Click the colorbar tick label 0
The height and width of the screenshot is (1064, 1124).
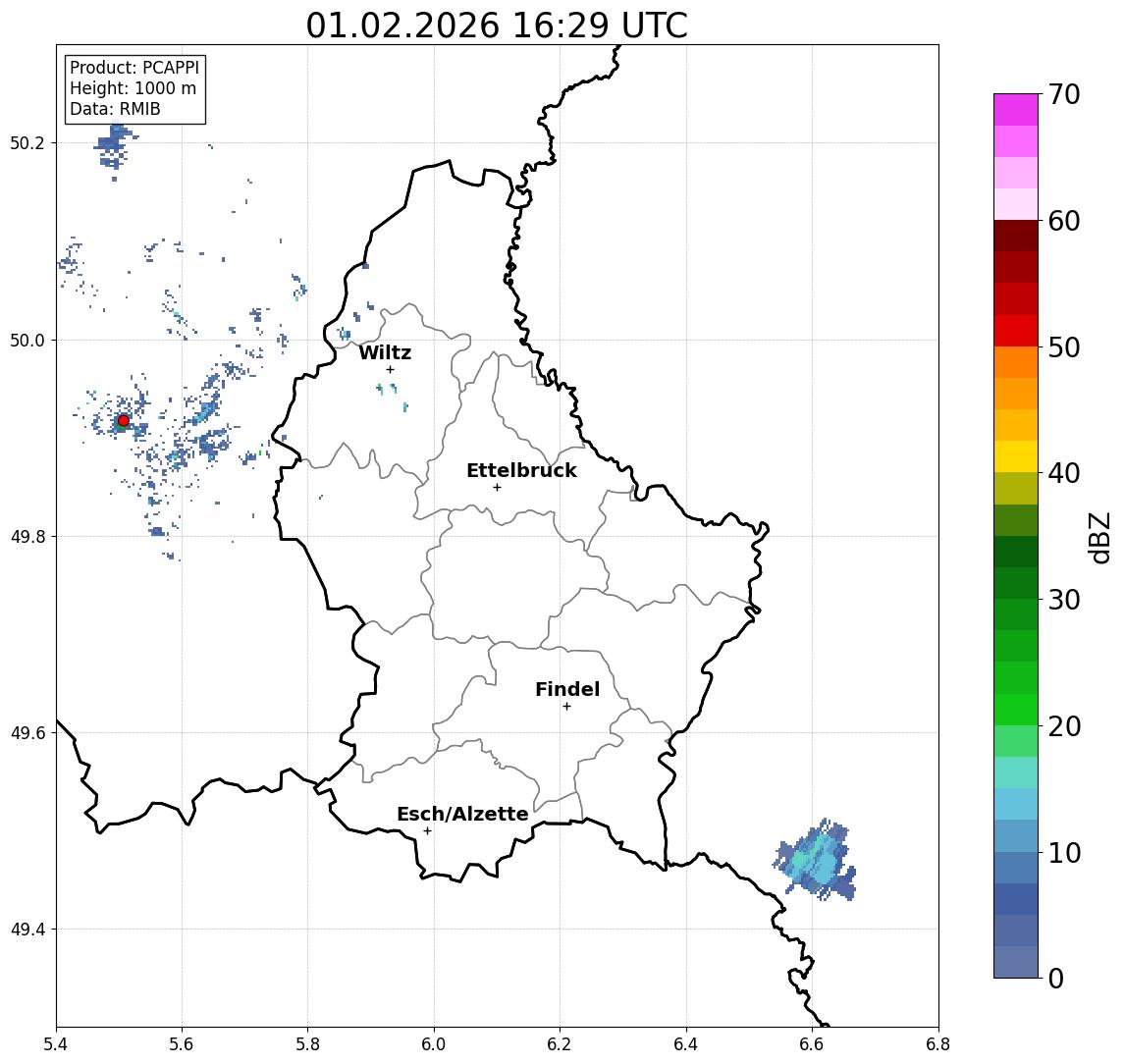point(1056,978)
